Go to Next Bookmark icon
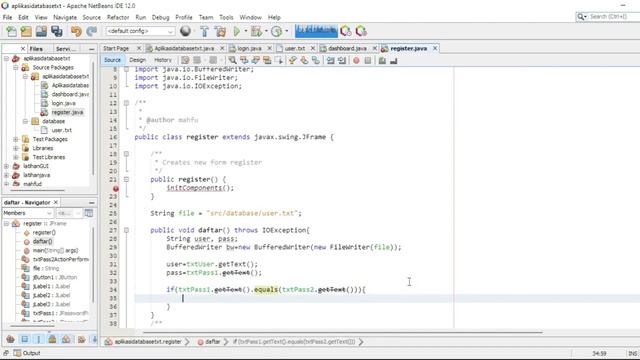Image resolution: width=640 pixels, height=360 pixels. (x=304, y=60)
